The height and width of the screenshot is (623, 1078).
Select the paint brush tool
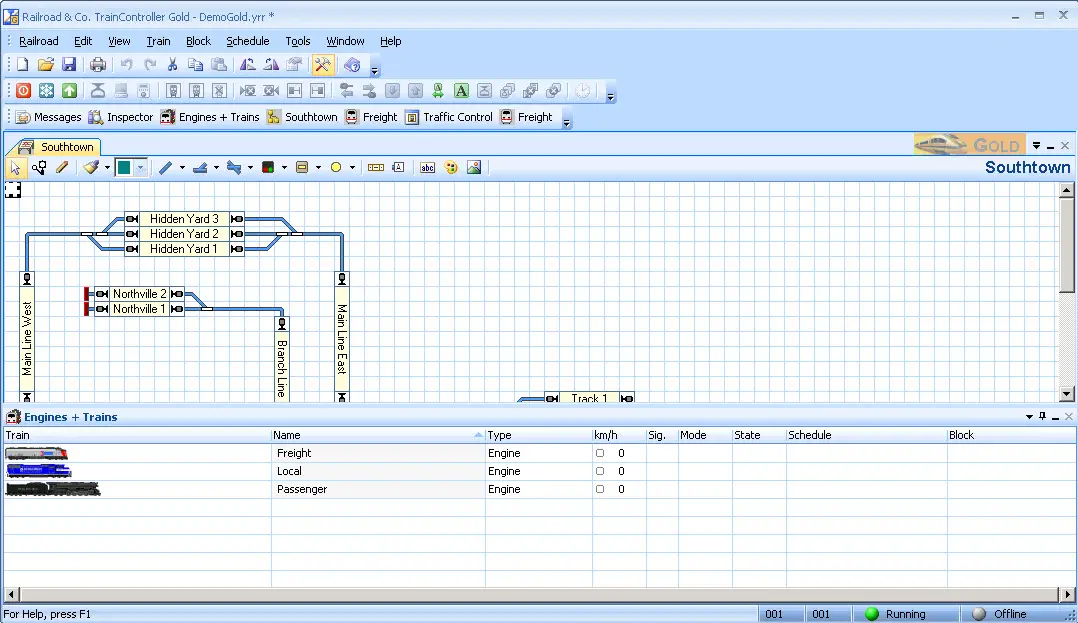point(91,168)
